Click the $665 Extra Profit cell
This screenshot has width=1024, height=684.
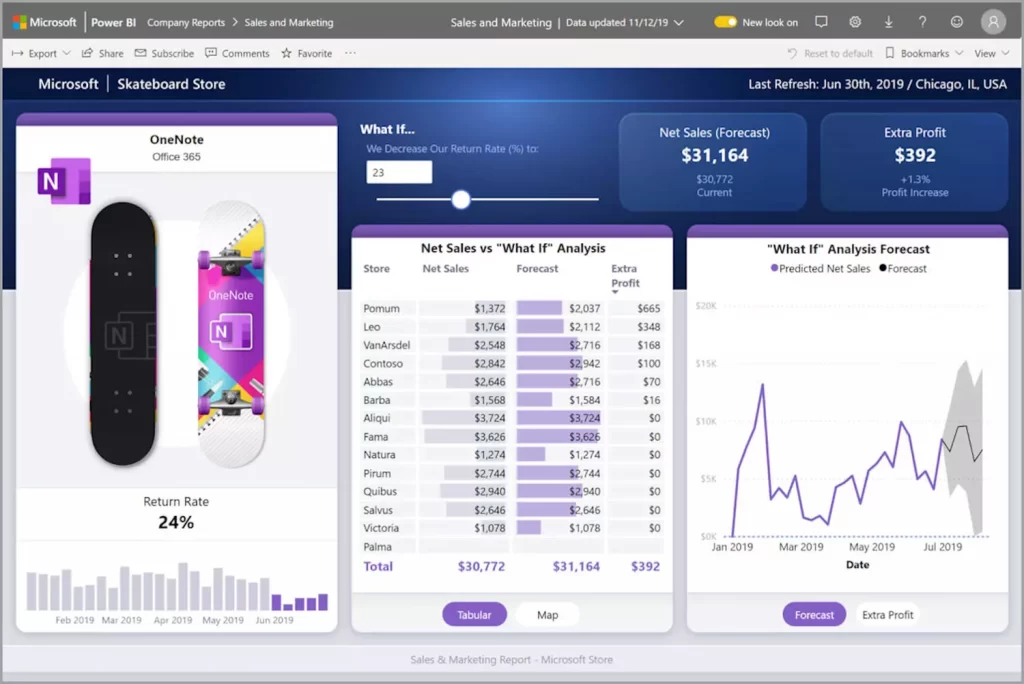[x=648, y=308]
